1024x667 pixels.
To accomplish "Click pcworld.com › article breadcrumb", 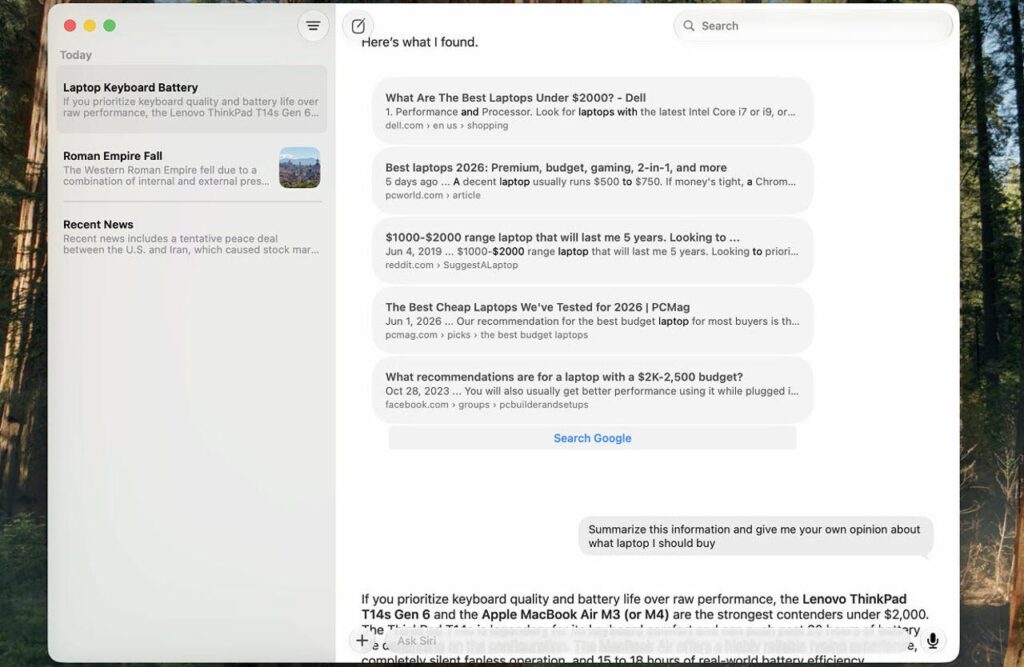I will click(x=433, y=195).
